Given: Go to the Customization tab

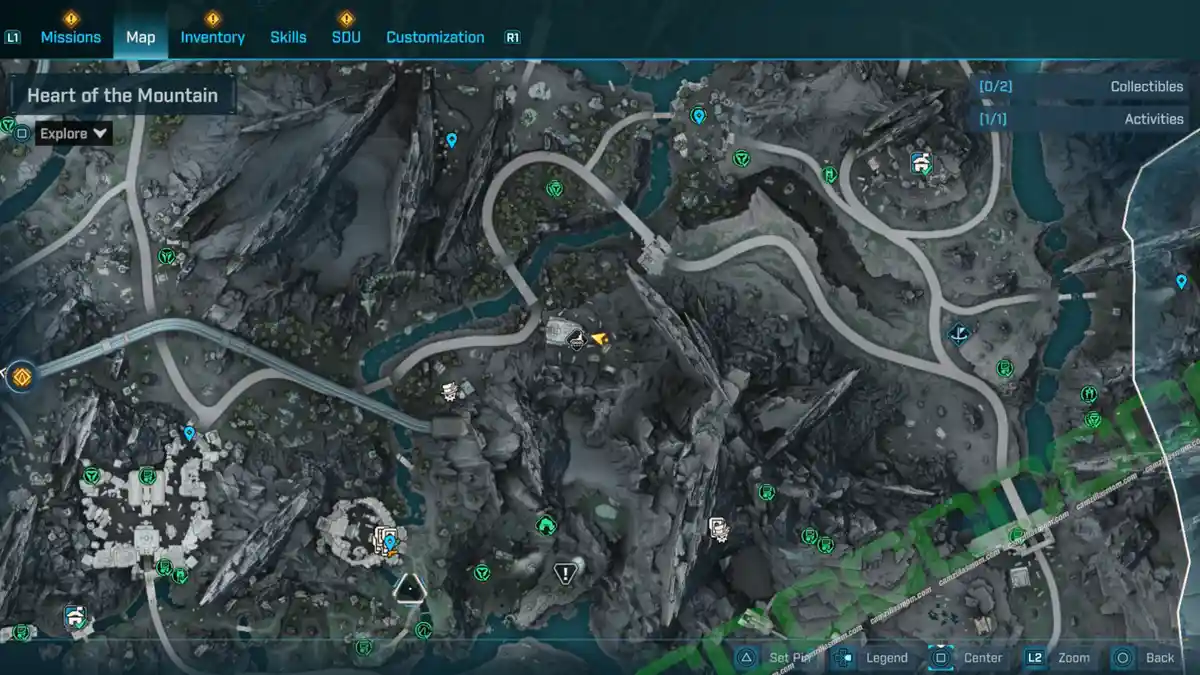Looking at the screenshot, I should tap(435, 37).
